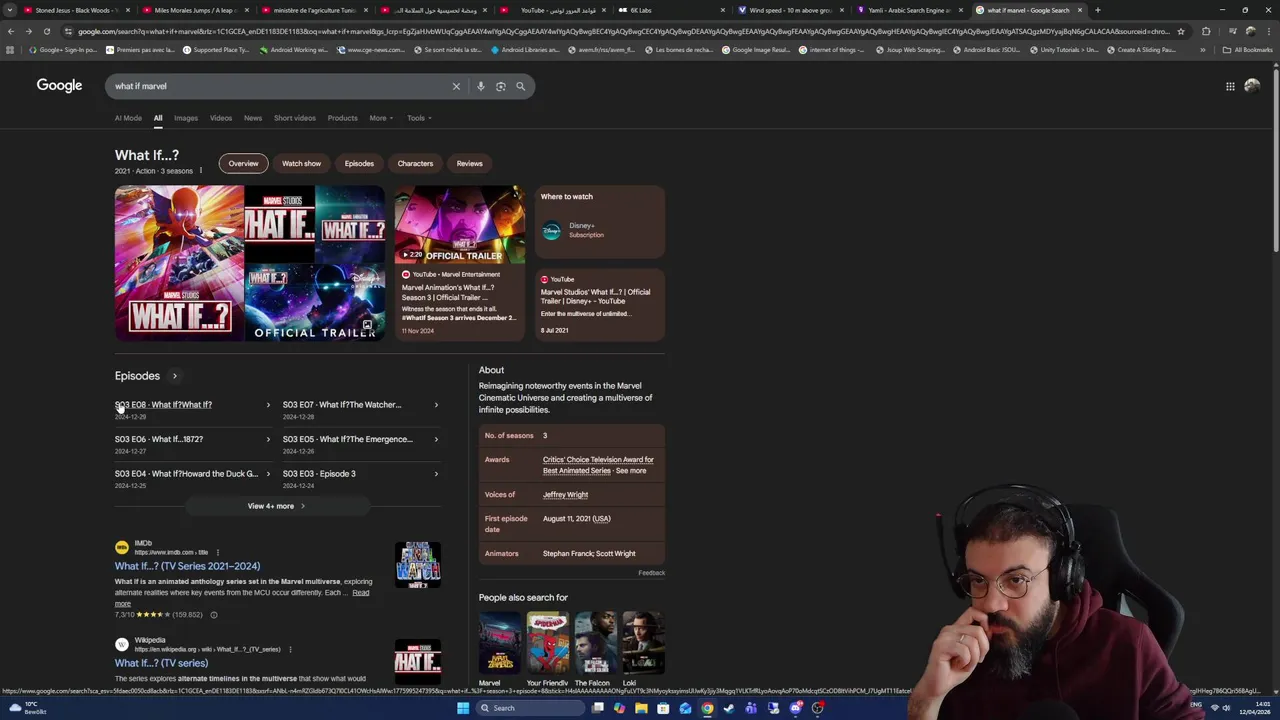
Task: Expand the Tools dropdown
Action: [419, 118]
